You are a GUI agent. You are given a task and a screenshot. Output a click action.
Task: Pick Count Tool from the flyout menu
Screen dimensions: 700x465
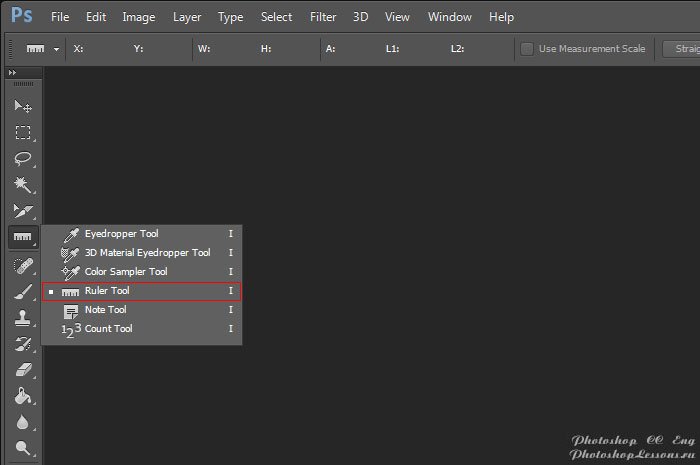point(108,329)
